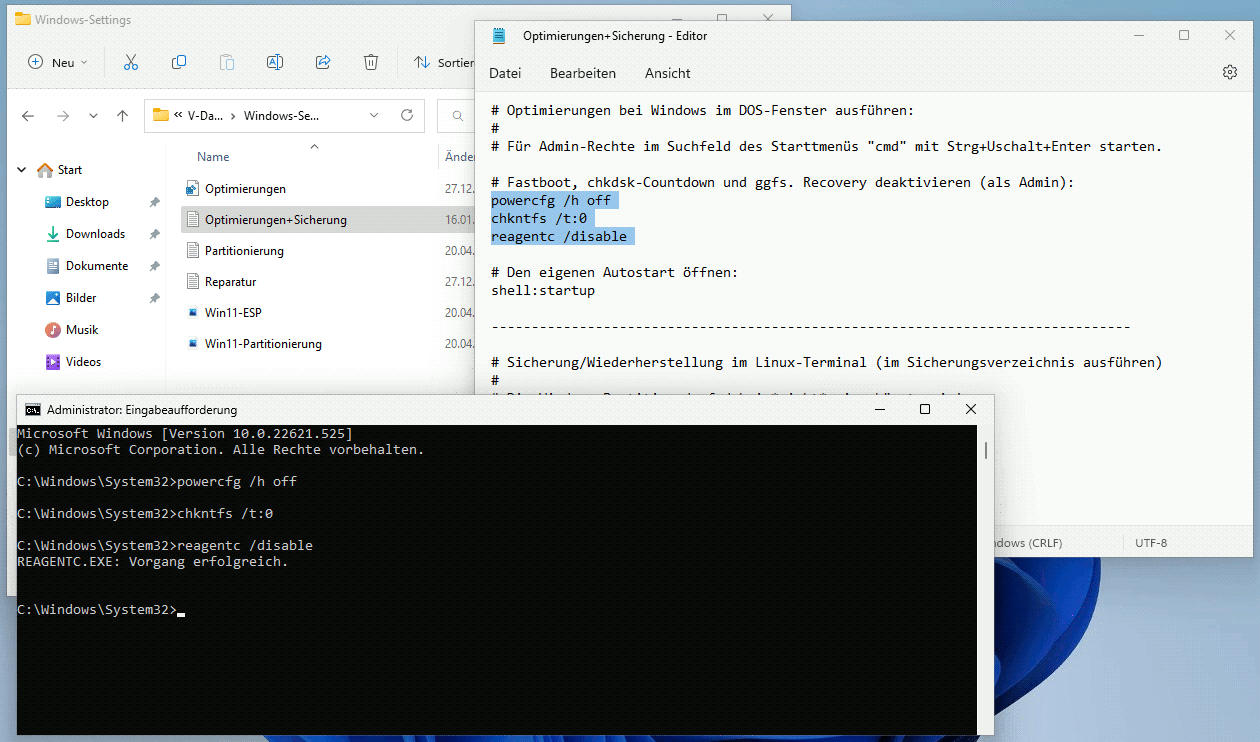Click the UTF-8 encoding in Editor status bar
1260x742 pixels.
coord(1151,543)
